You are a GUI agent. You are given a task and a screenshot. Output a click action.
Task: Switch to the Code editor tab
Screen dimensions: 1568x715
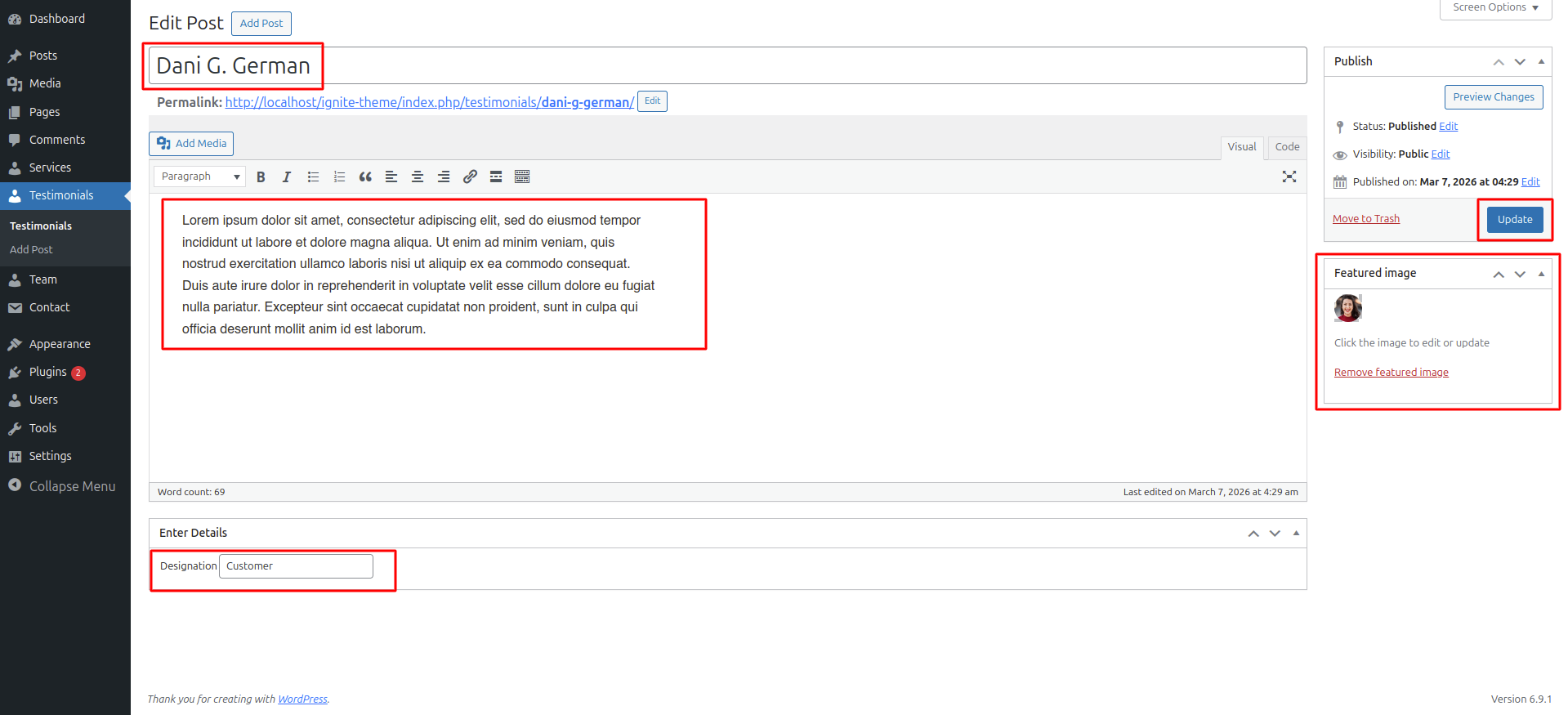(x=1287, y=147)
